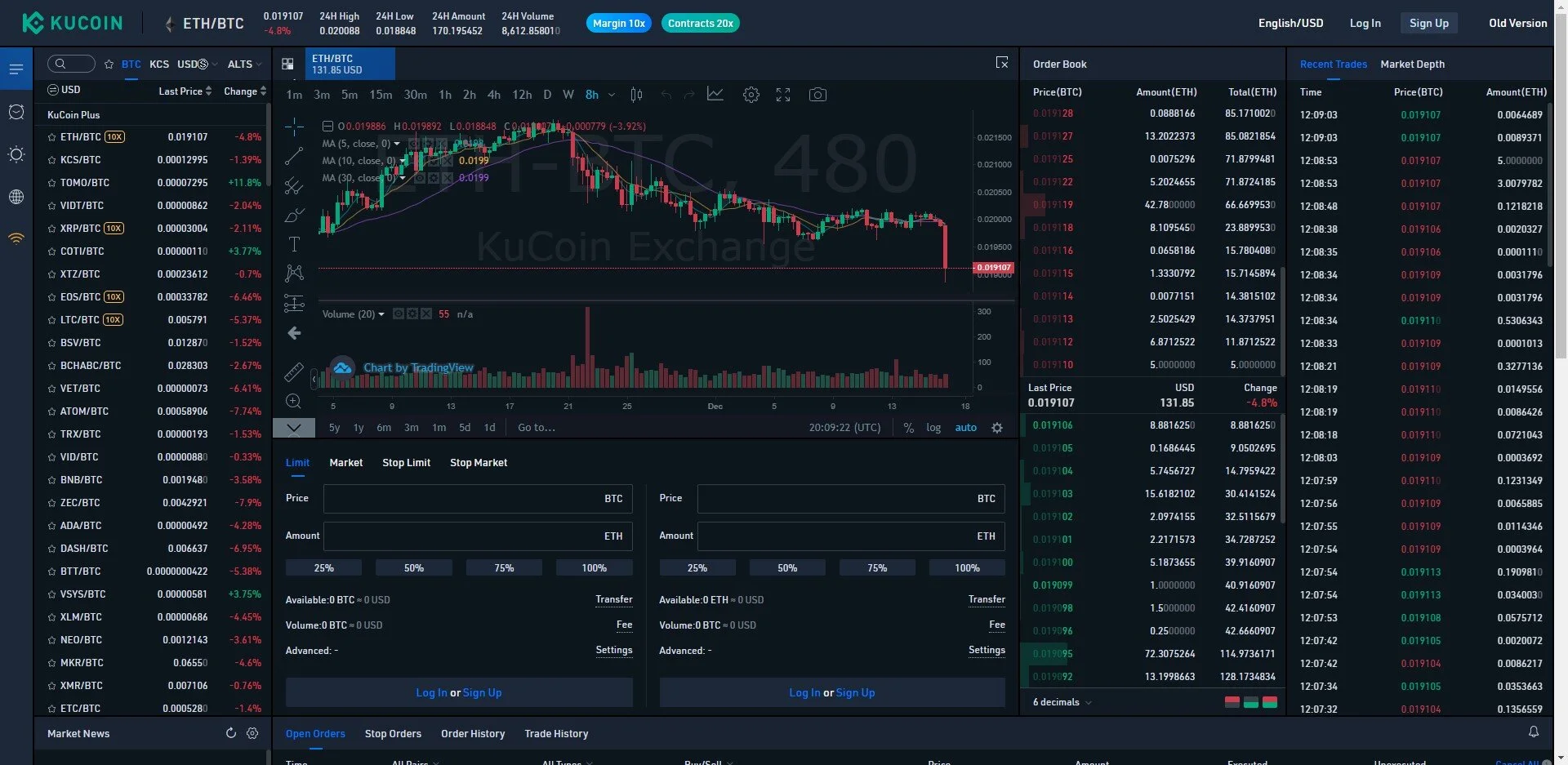
Task: Open the Market Depth tab
Action: pos(1412,64)
